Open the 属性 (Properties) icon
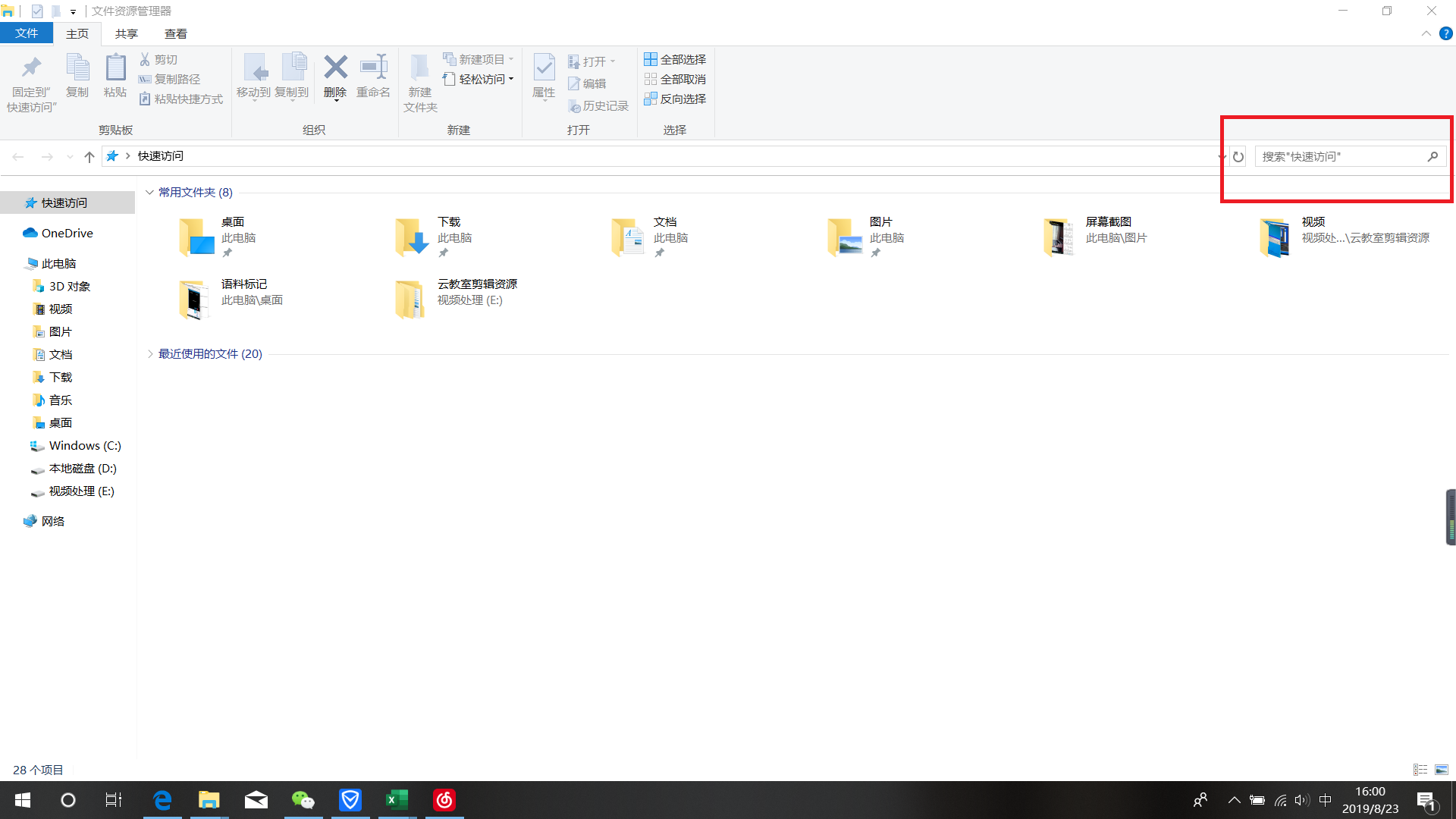Image resolution: width=1456 pixels, height=819 pixels. (544, 76)
